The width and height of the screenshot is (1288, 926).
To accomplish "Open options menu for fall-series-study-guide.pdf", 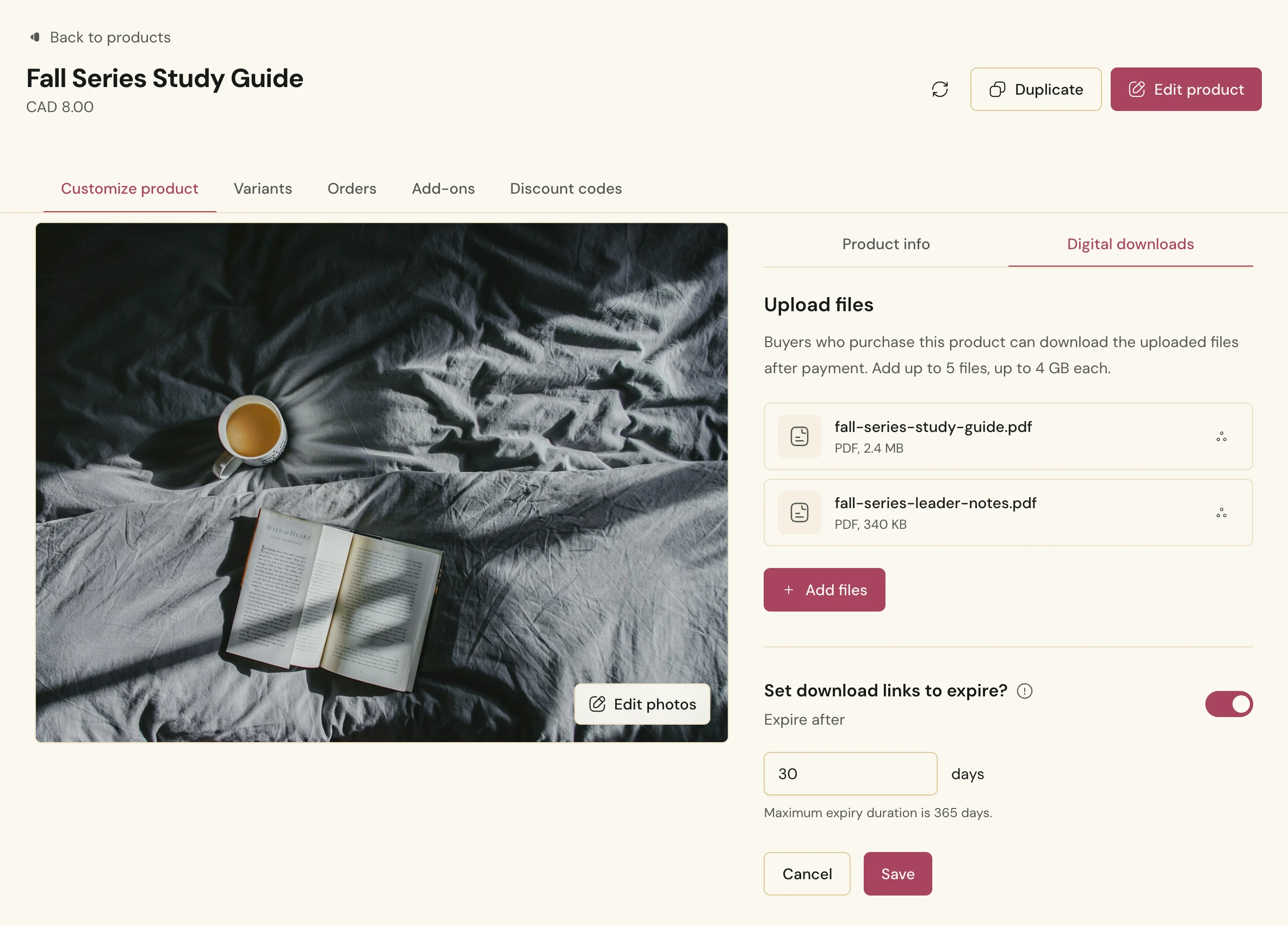I will [x=1221, y=436].
